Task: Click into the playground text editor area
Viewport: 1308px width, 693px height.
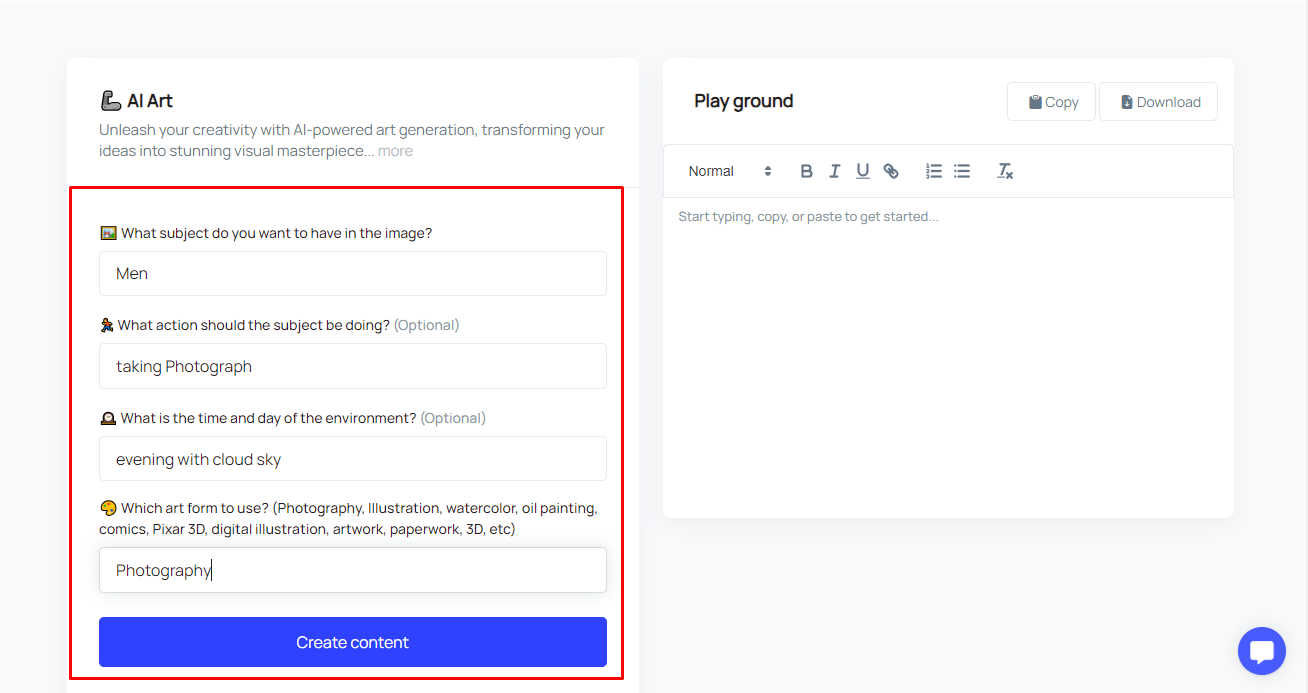Action: point(947,350)
